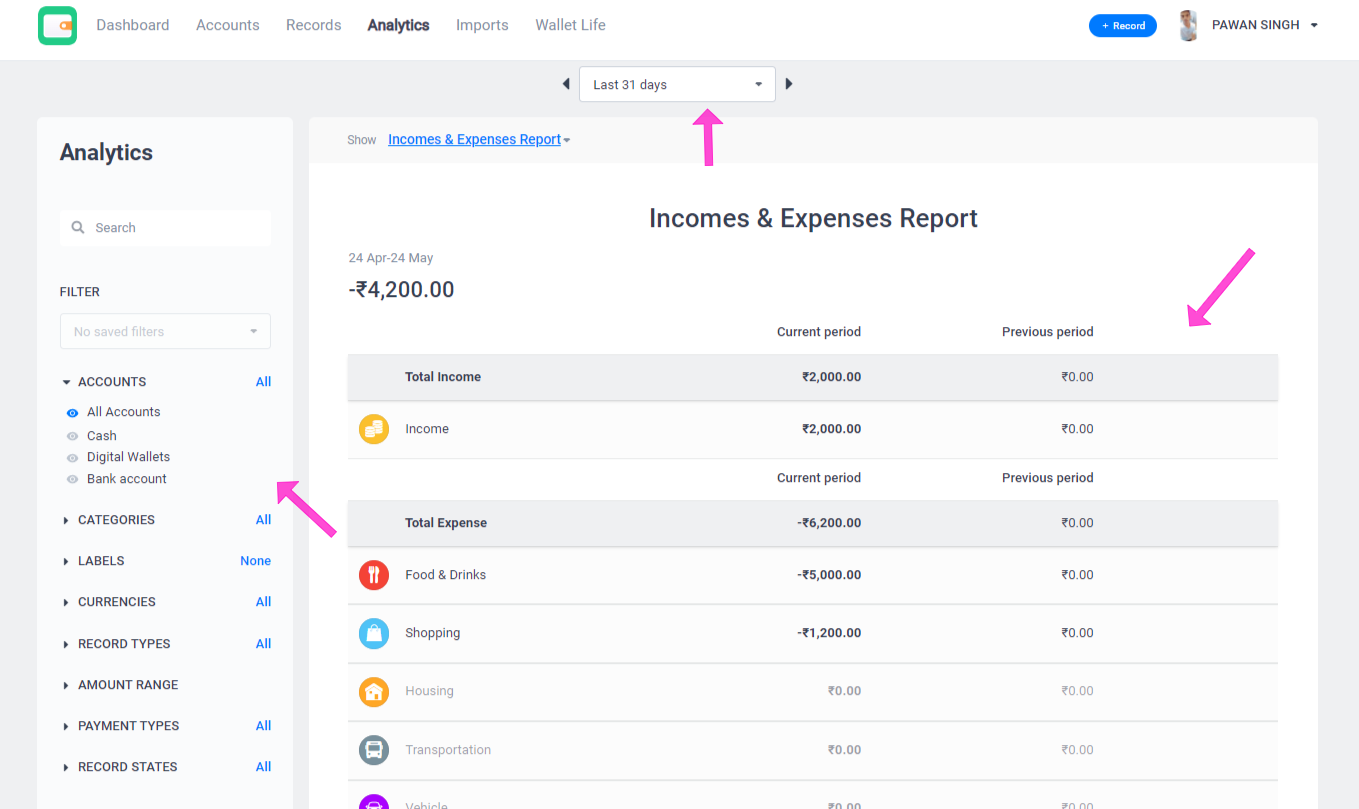
Task: Open the Last 31 days dropdown
Action: tap(677, 84)
